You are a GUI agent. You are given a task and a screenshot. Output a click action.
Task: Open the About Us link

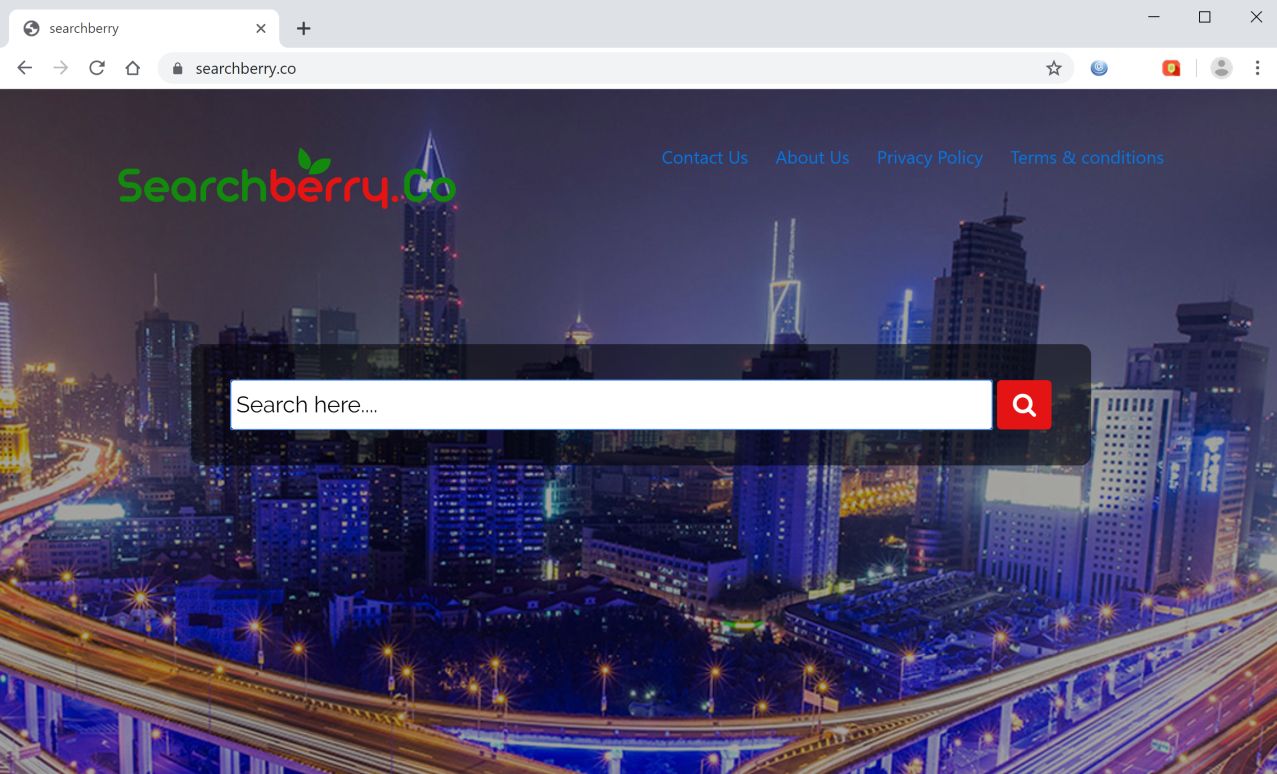pyautogui.click(x=812, y=158)
